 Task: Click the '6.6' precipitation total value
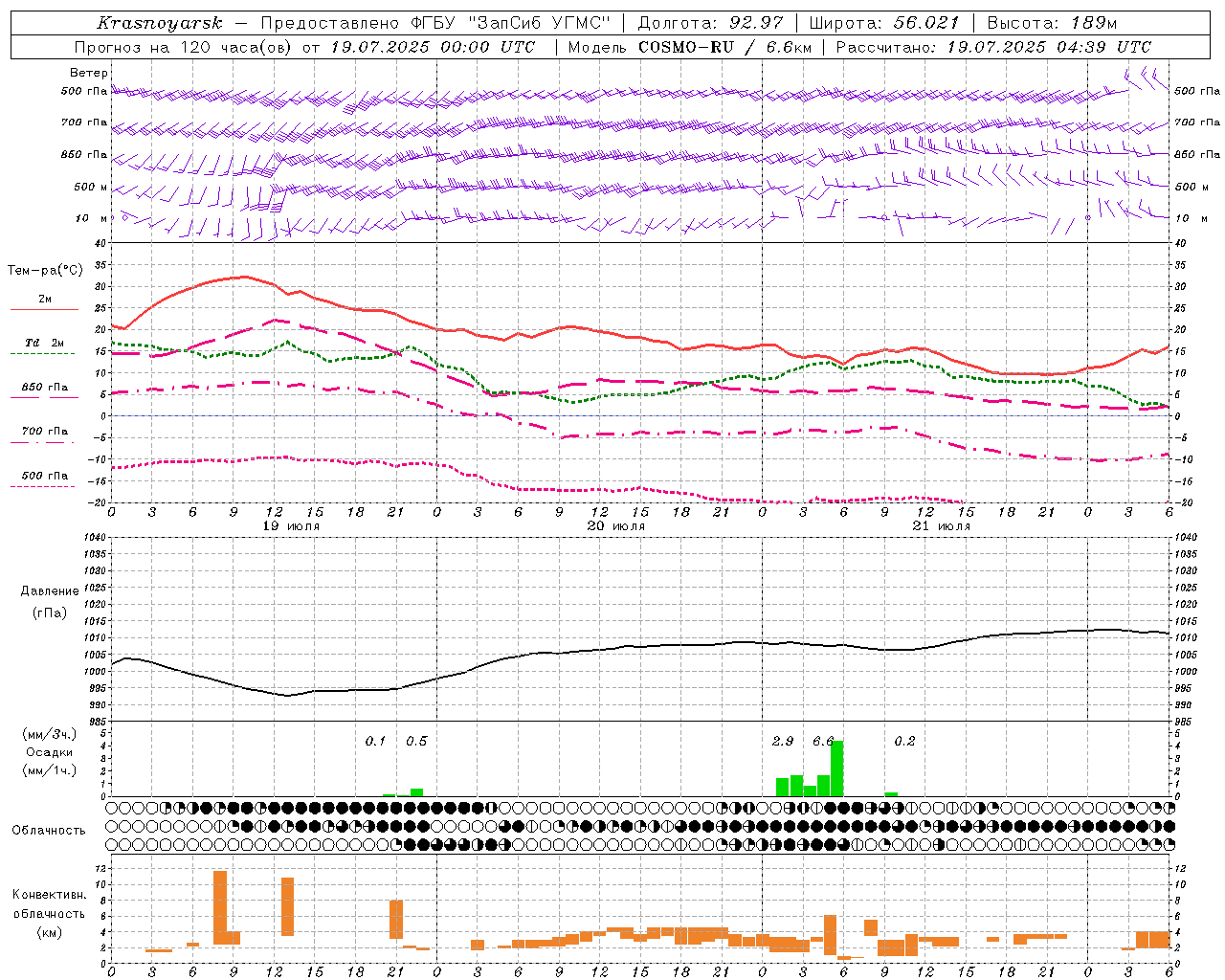(823, 741)
